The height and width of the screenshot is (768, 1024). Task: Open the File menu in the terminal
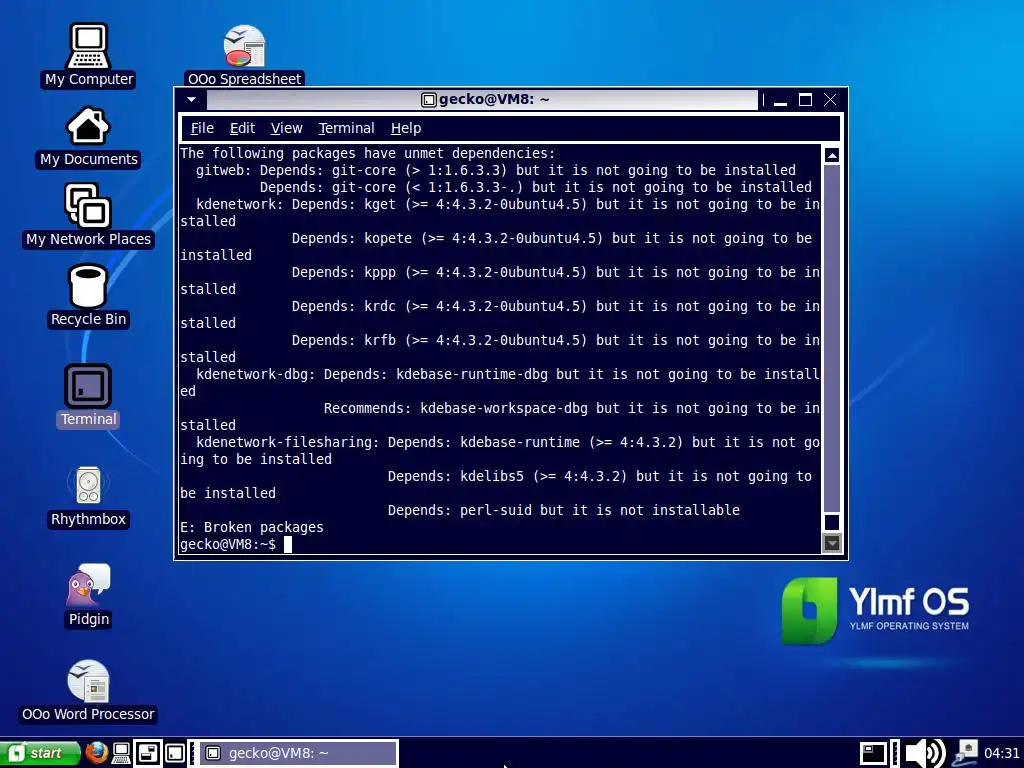(x=202, y=128)
